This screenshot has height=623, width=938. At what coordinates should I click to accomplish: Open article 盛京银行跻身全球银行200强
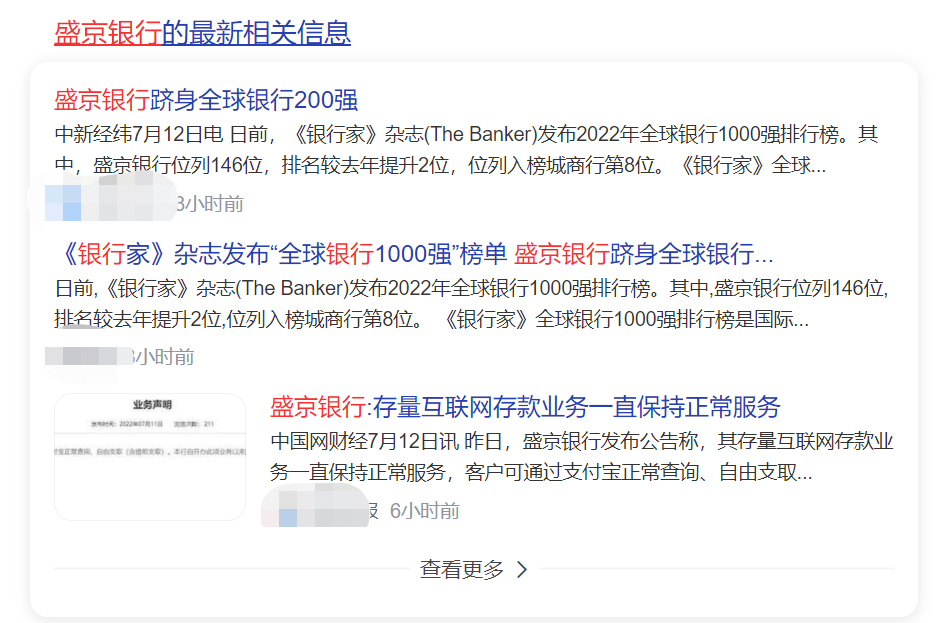206,100
